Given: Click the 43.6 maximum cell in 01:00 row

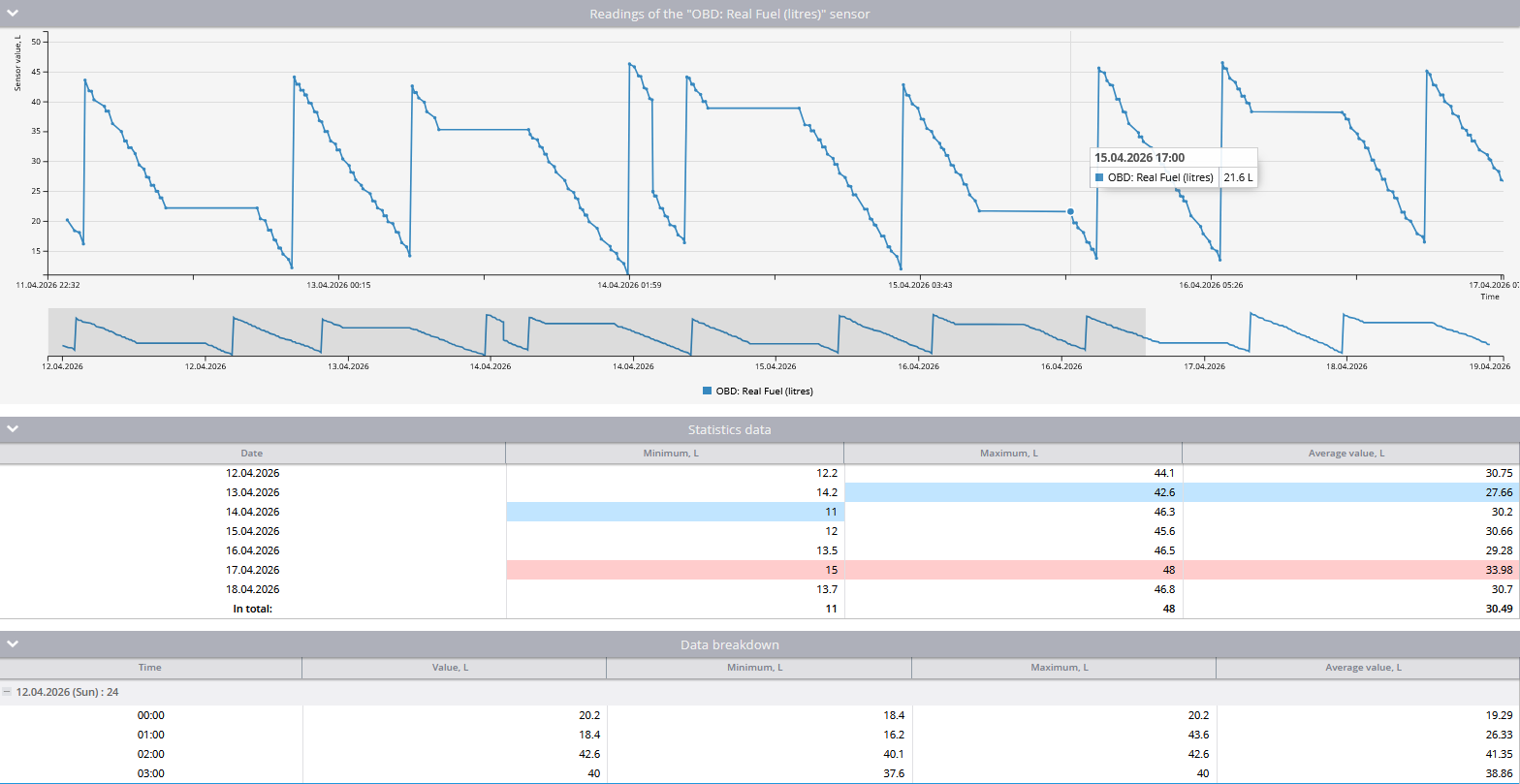Looking at the screenshot, I should [1063, 735].
